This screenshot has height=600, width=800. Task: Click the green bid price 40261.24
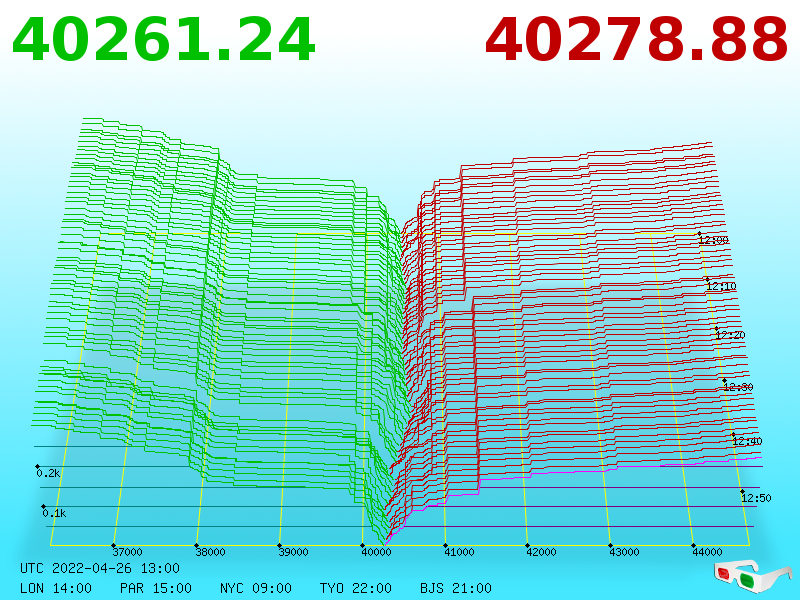pyautogui.click(x=163, y=40)
